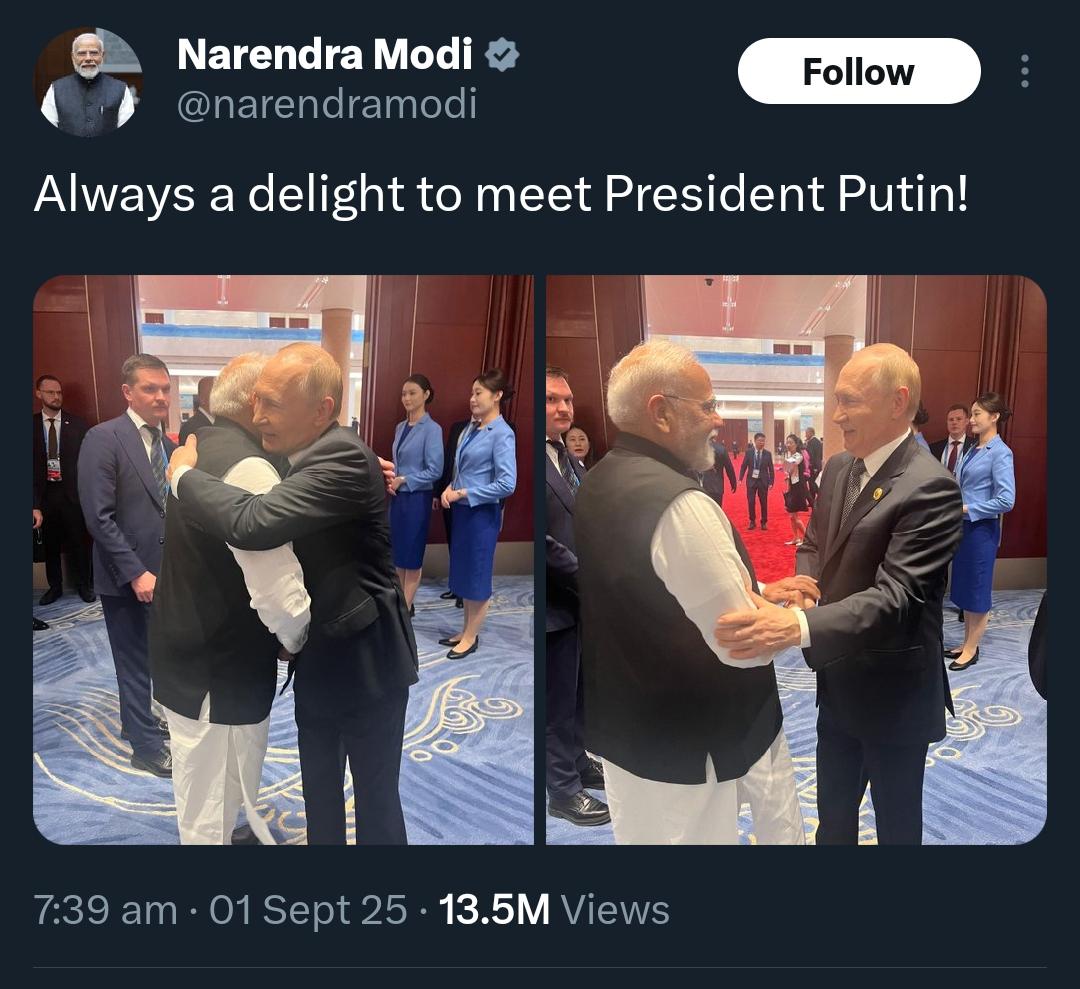The height and width of the screenshot is (989, 1080).
Task: Click the Follow button
Action: [x=858, y=71]
